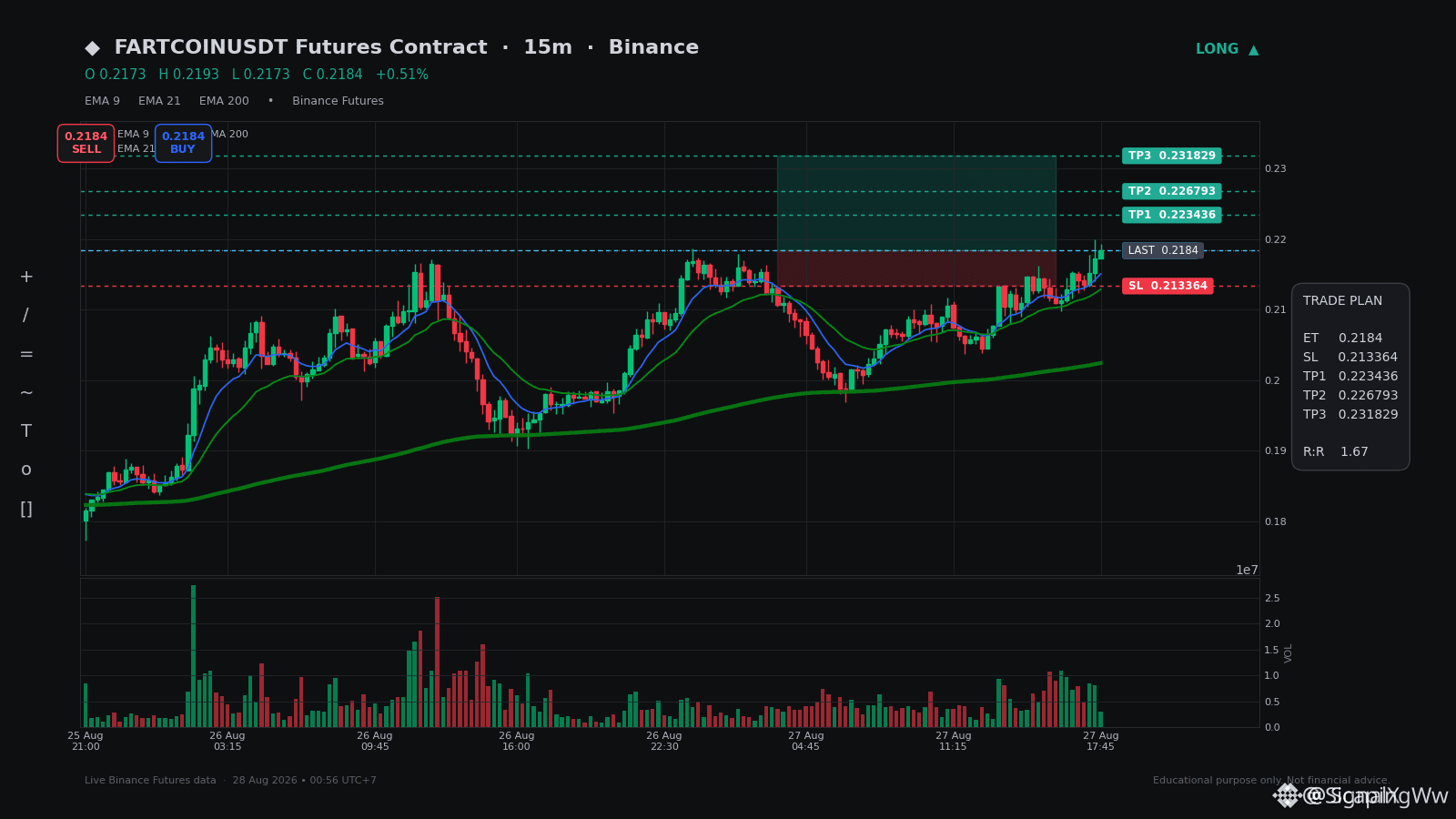This screenshot has width=1456, height=819.
Task: Click the Binance Futures source label
Action: pos(338,101)
